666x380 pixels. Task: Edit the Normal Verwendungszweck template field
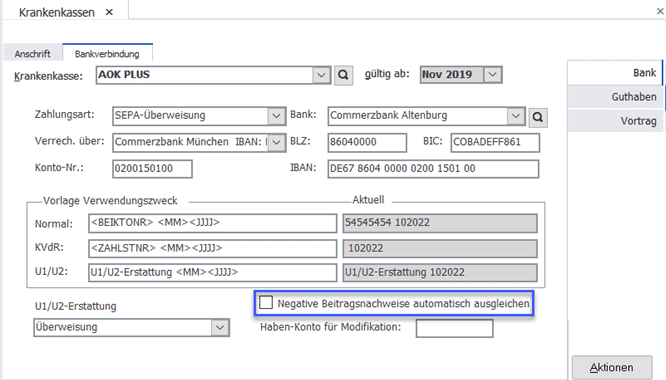pos(212,223)
